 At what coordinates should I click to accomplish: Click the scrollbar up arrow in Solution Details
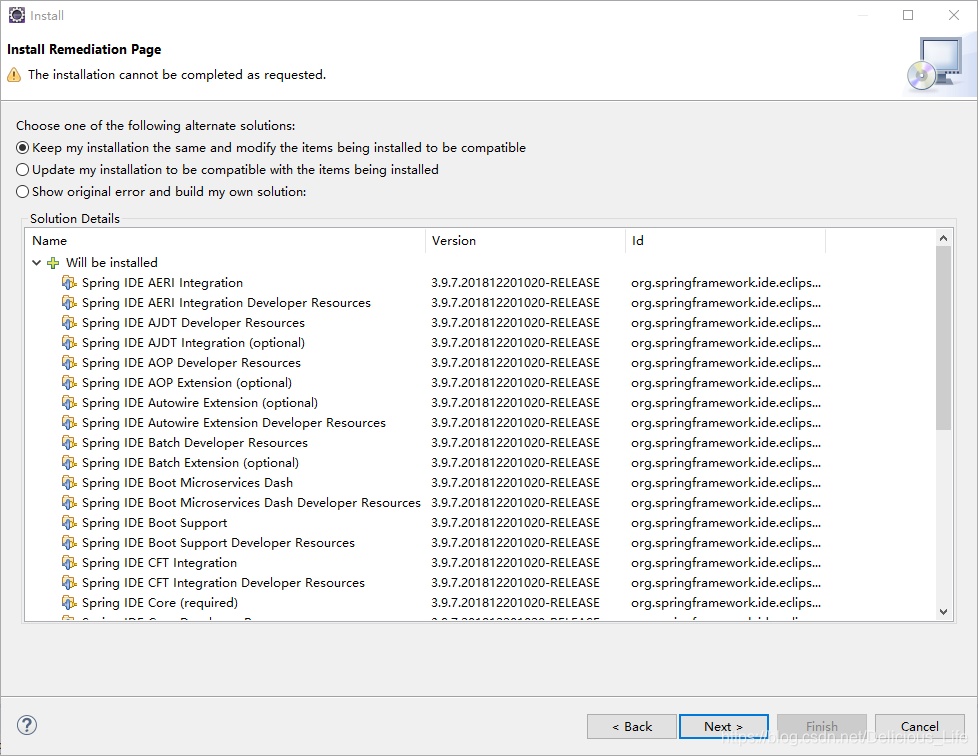coord(943,238)
